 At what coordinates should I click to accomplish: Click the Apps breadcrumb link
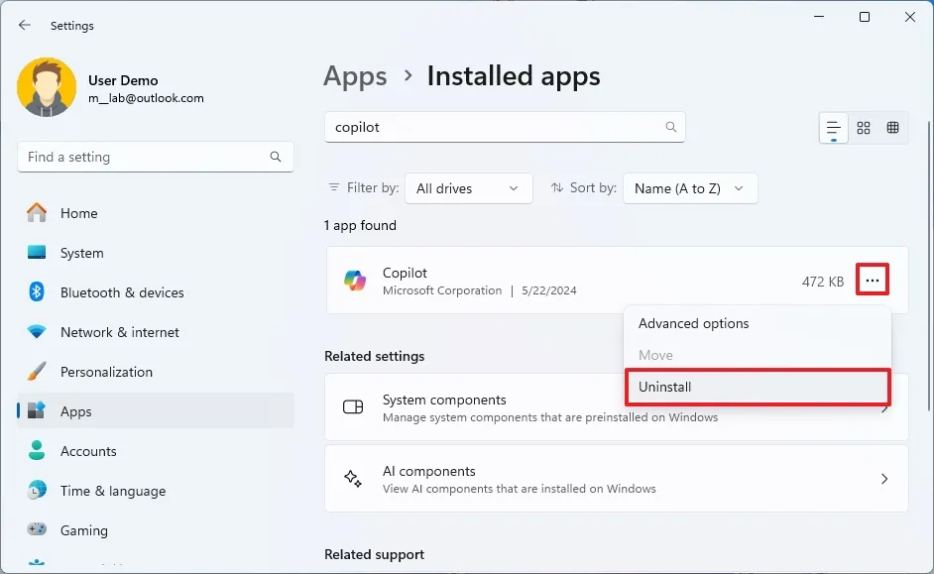click(x=355, y=77)
